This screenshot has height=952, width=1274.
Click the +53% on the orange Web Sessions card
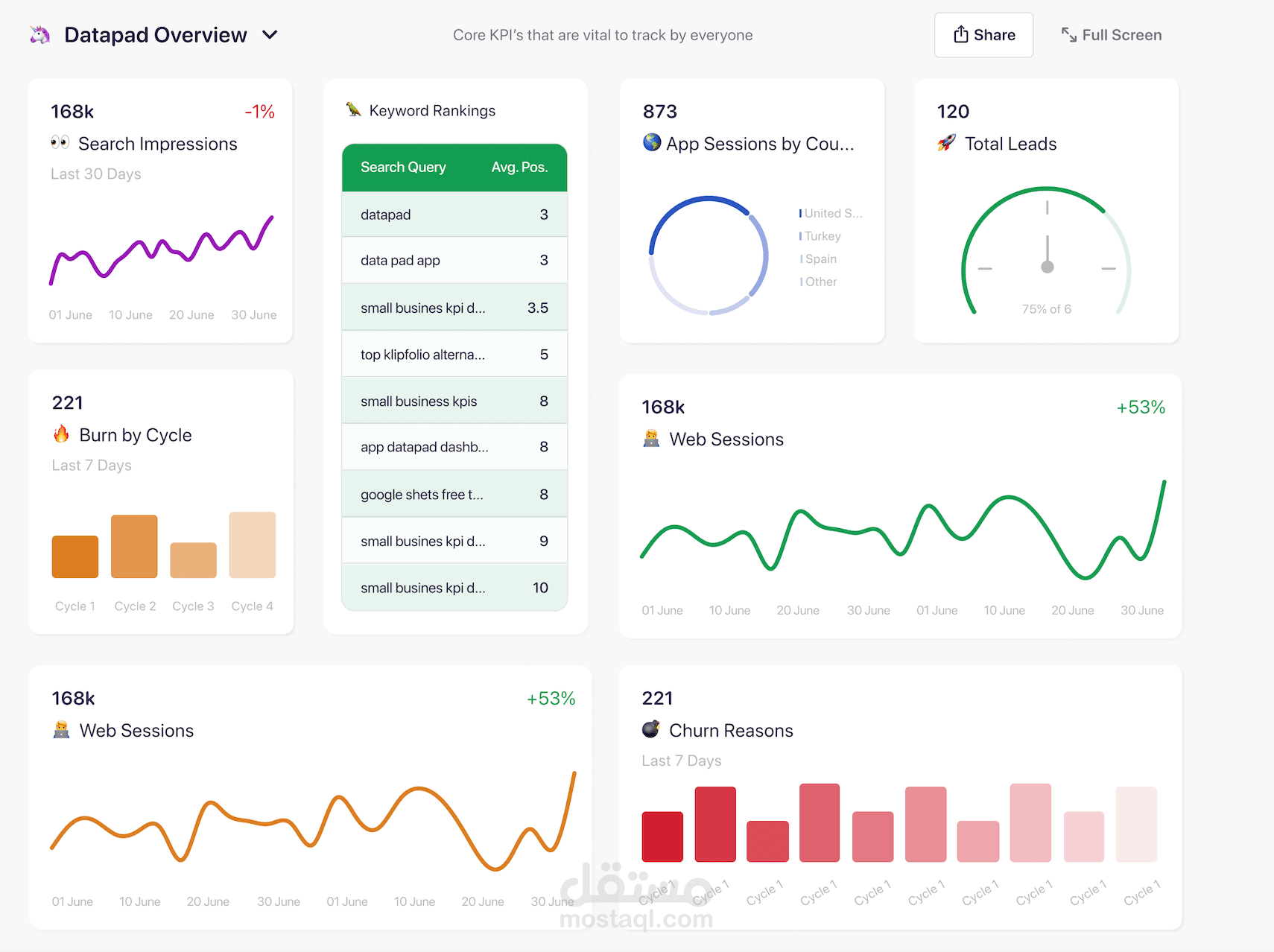(x=551, y=699)
